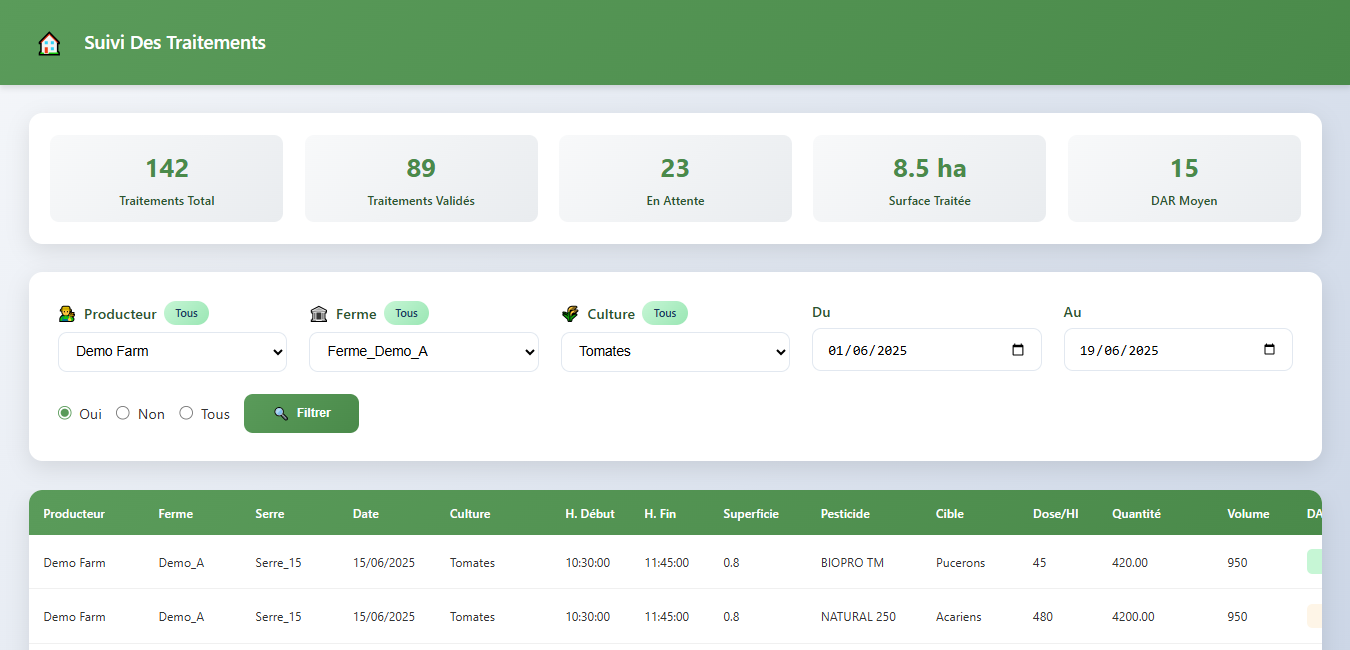
Task: Click the green DAR badge in BIOPRO row
Action: click(1314, 562)
